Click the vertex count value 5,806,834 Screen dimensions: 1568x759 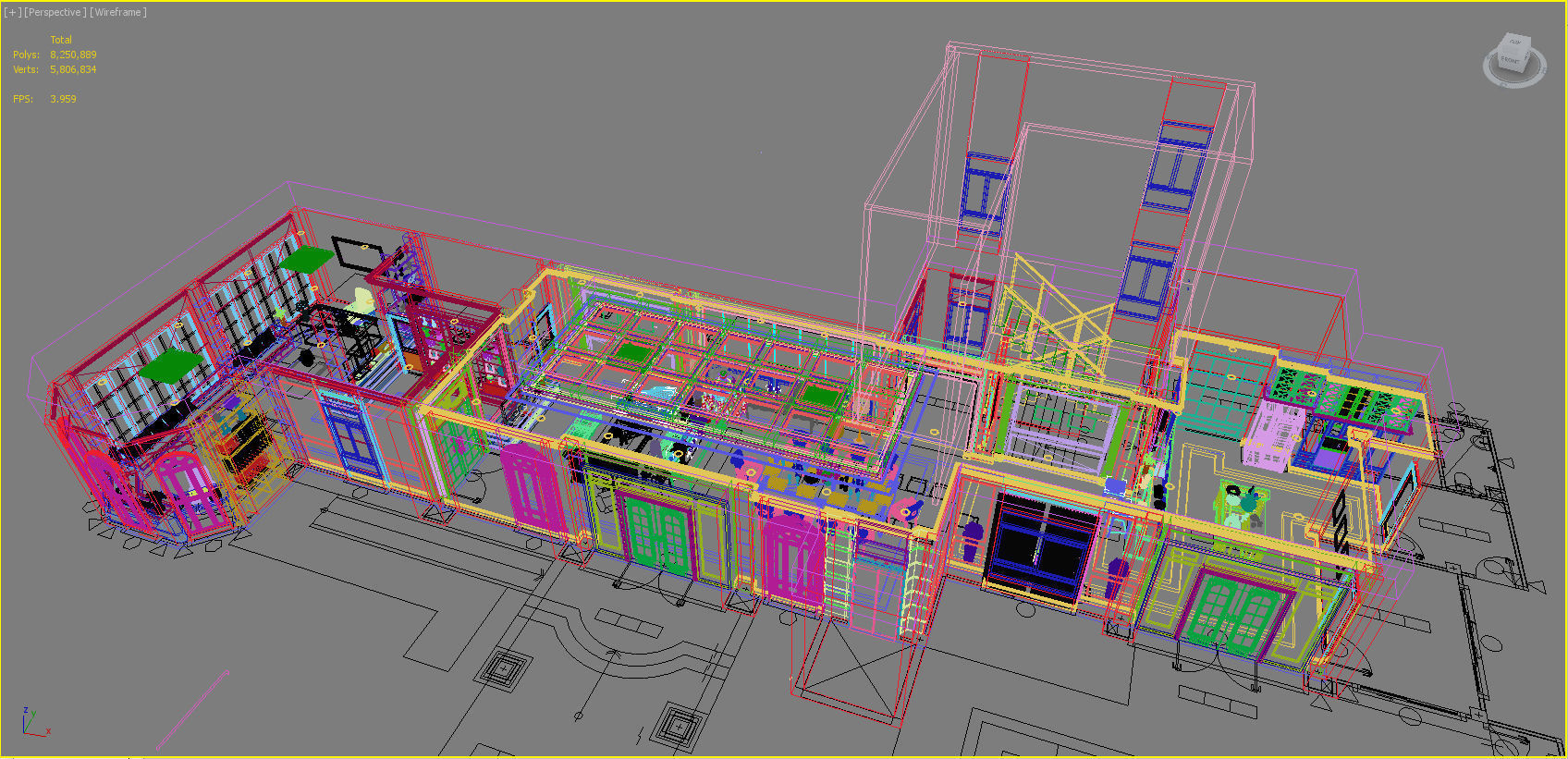pyautogui.click(x=73, y=69)
